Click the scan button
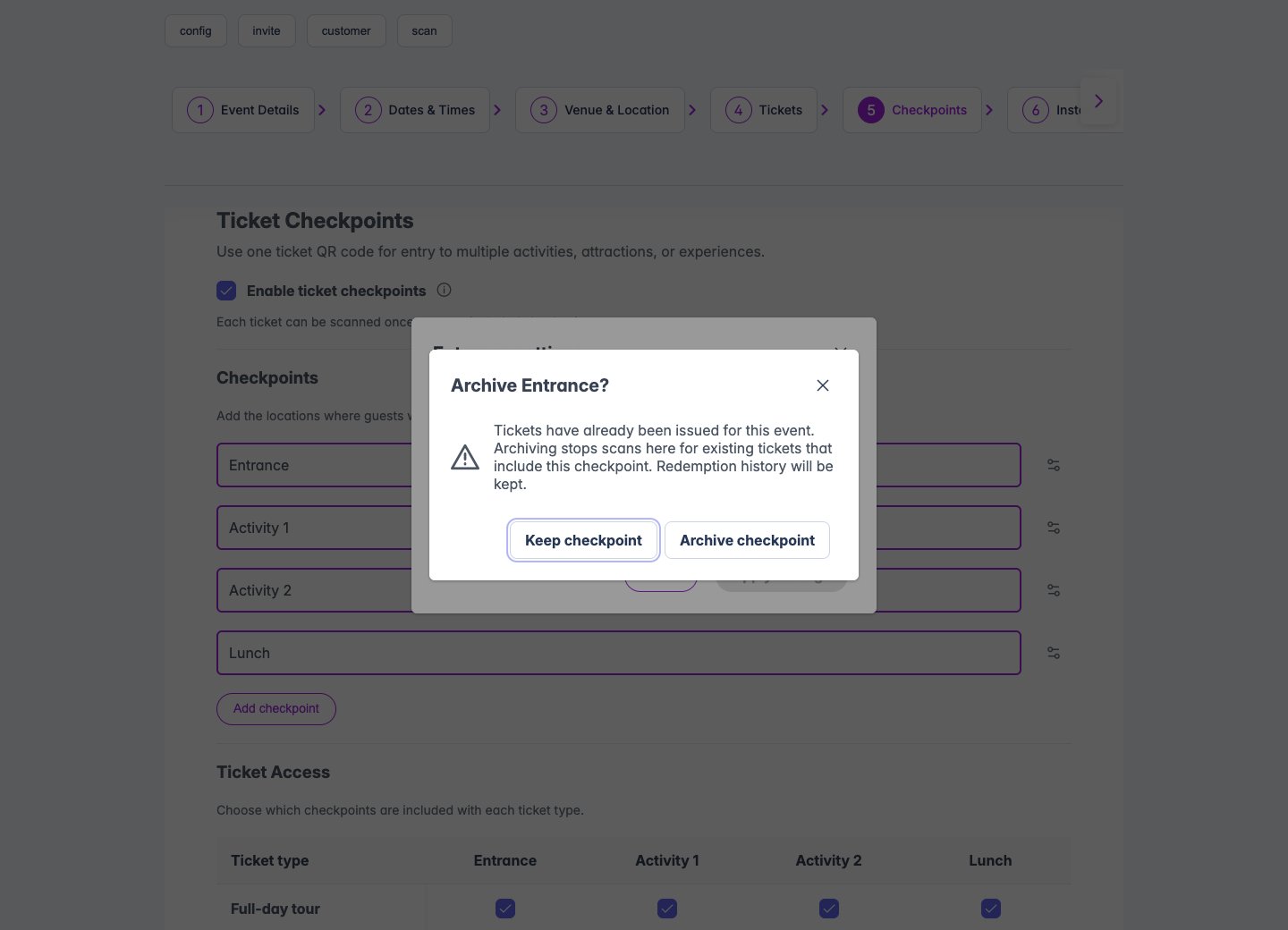Image resolution: width=1288 pixels, height=930 pixels. (x=425, y=30)
